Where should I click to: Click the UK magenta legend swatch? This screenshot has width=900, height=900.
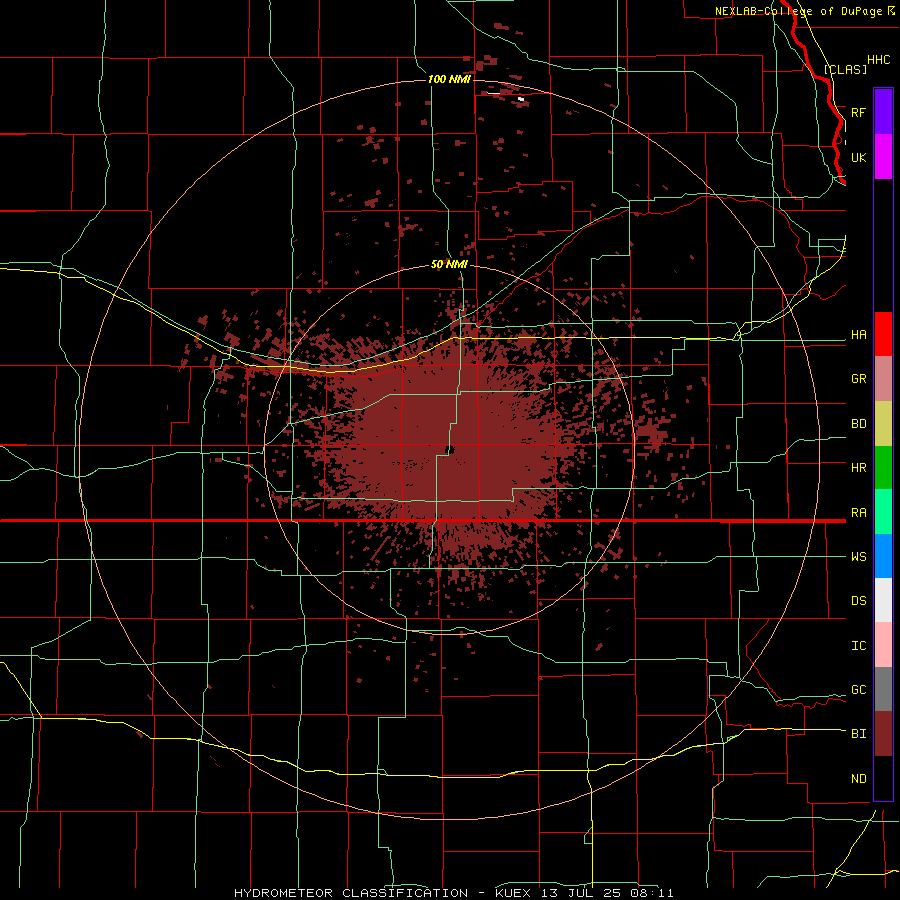pos(883,157)
